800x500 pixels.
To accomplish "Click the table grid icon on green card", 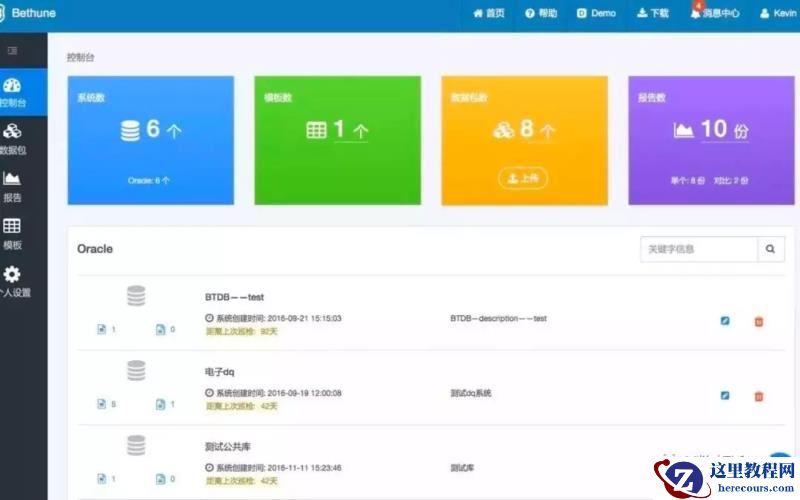I will 316,130.
